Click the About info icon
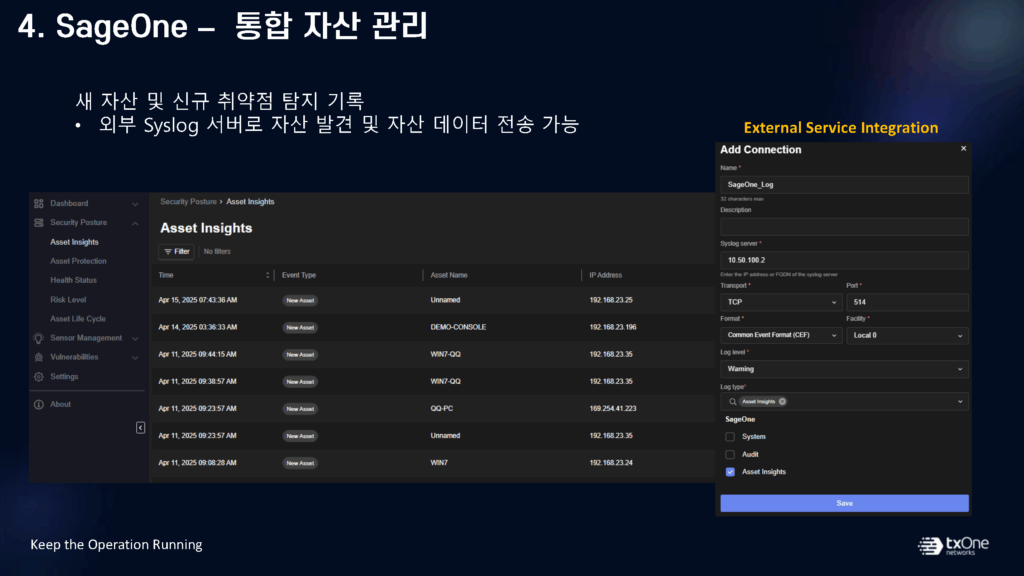 [39, 404]
